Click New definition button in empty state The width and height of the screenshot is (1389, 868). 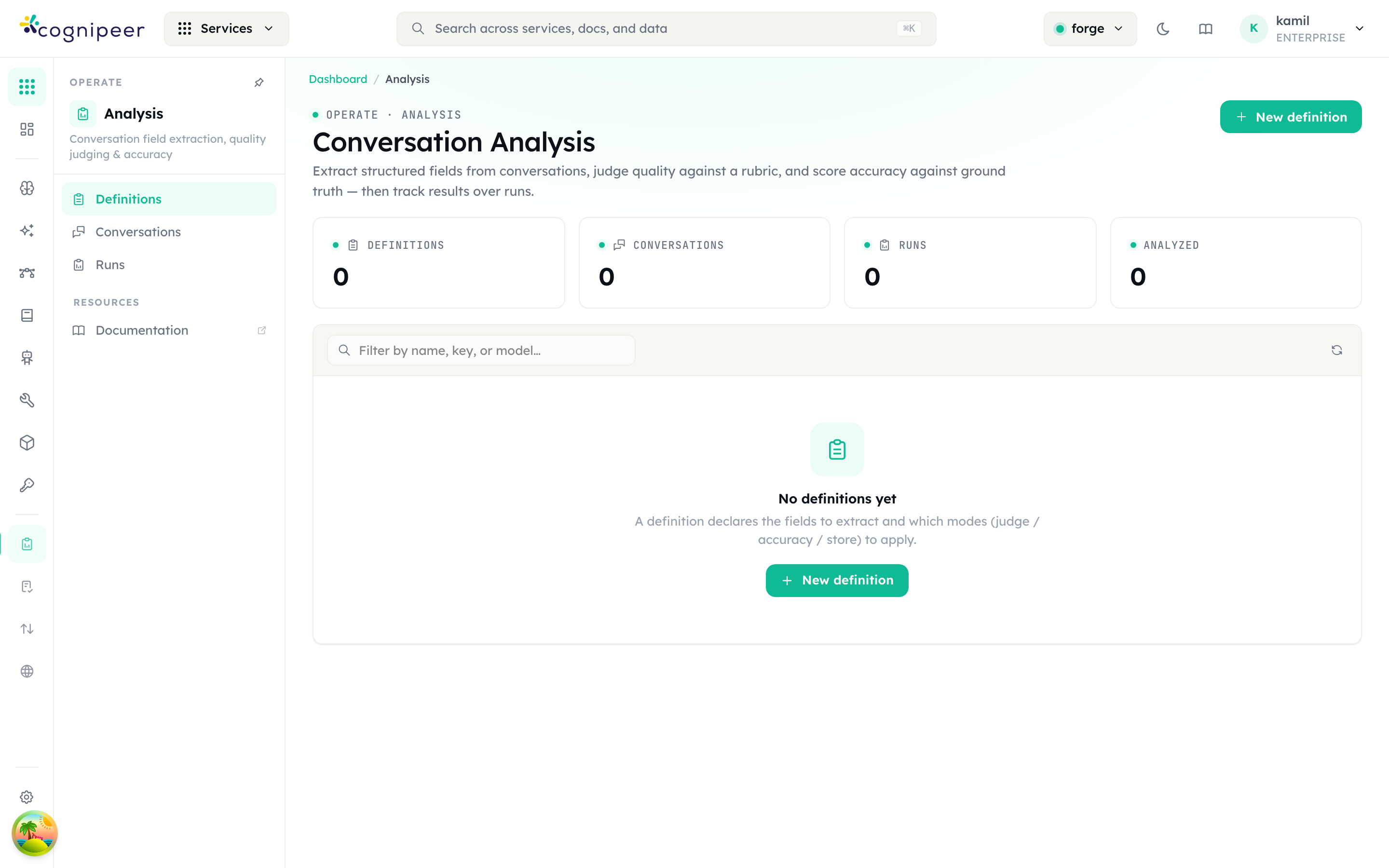[x=837, y=581]
